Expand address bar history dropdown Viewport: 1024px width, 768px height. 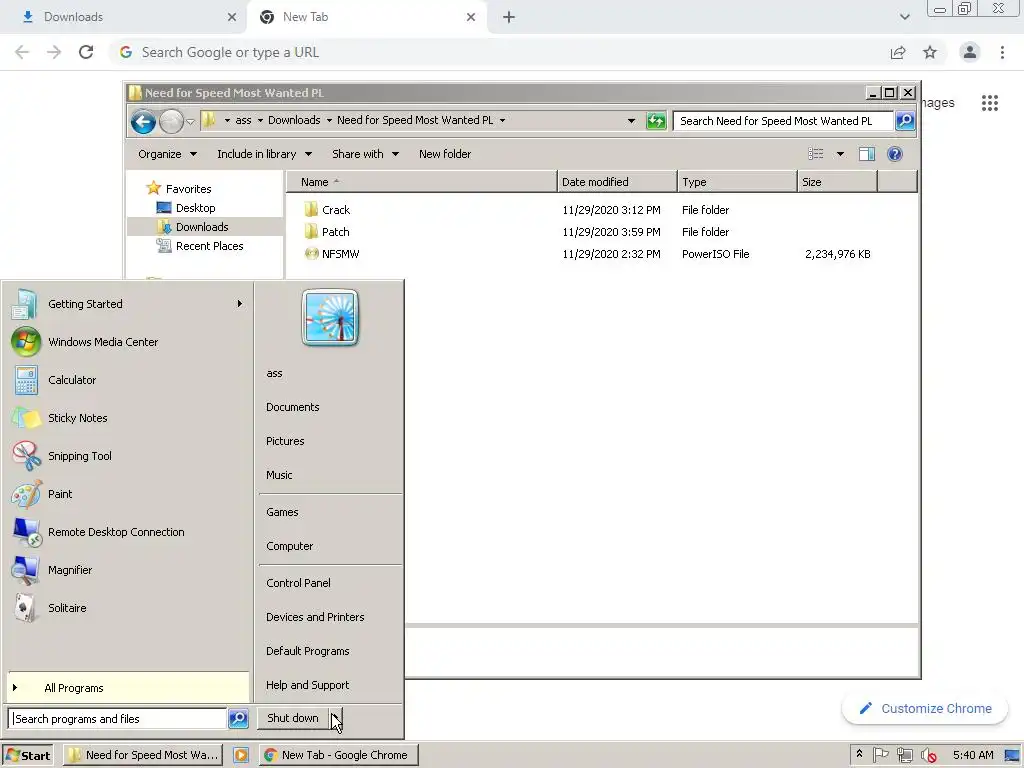coord(631,121)
